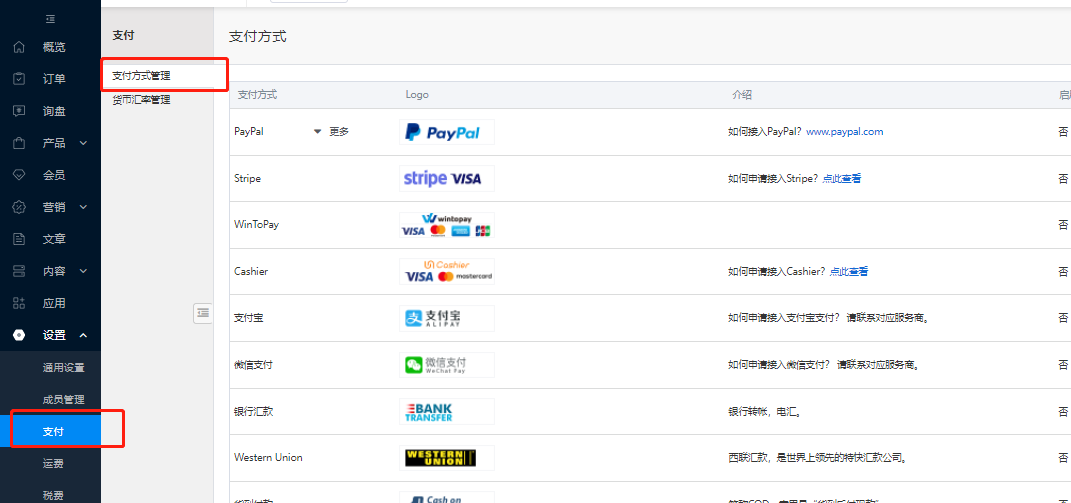Open the www.paypal.com link
Image resolution: width=1071 pixels, height=503 pixels.
coord(844,132)
